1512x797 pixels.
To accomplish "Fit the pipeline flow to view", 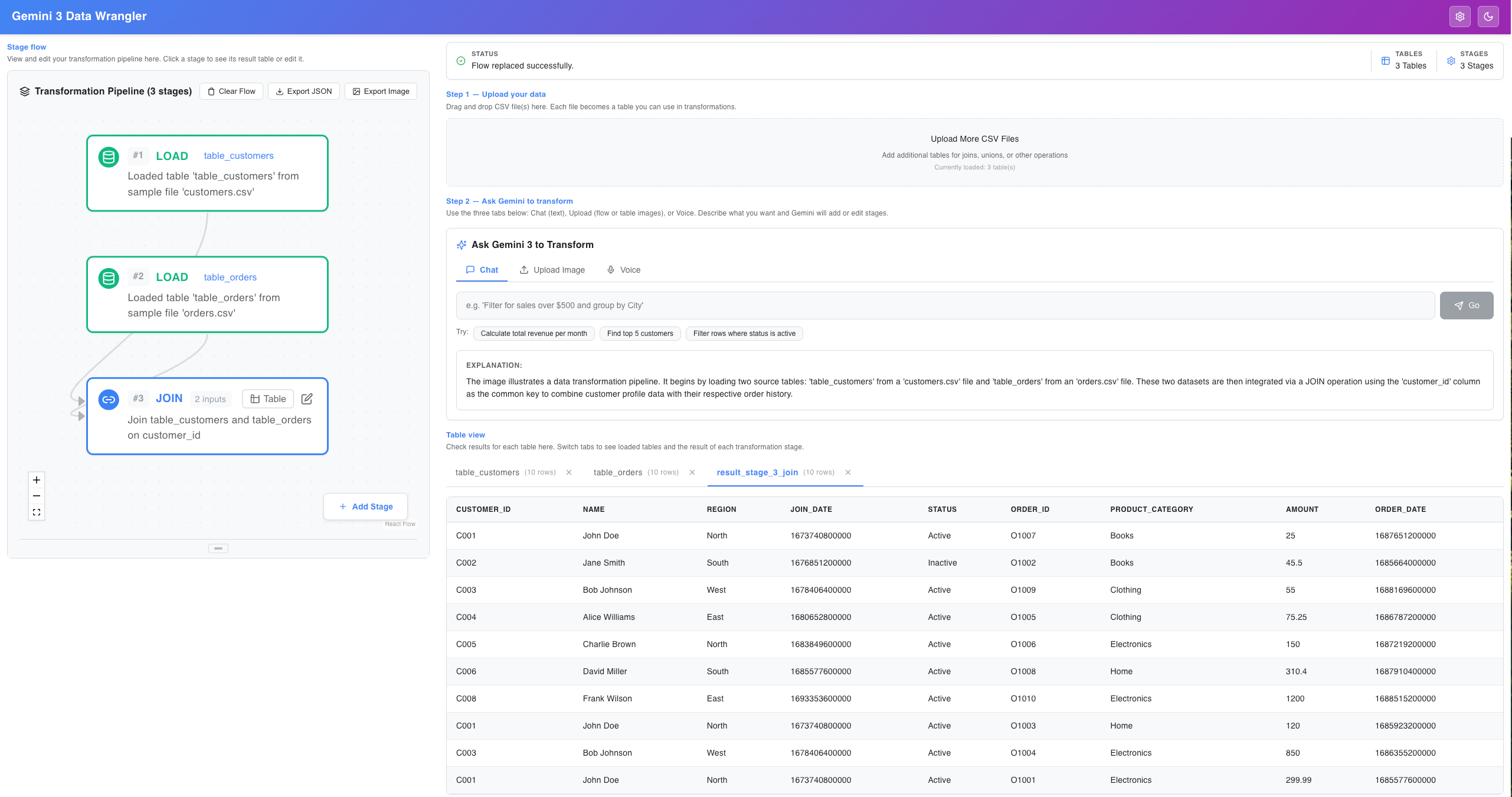I will 37,512.
